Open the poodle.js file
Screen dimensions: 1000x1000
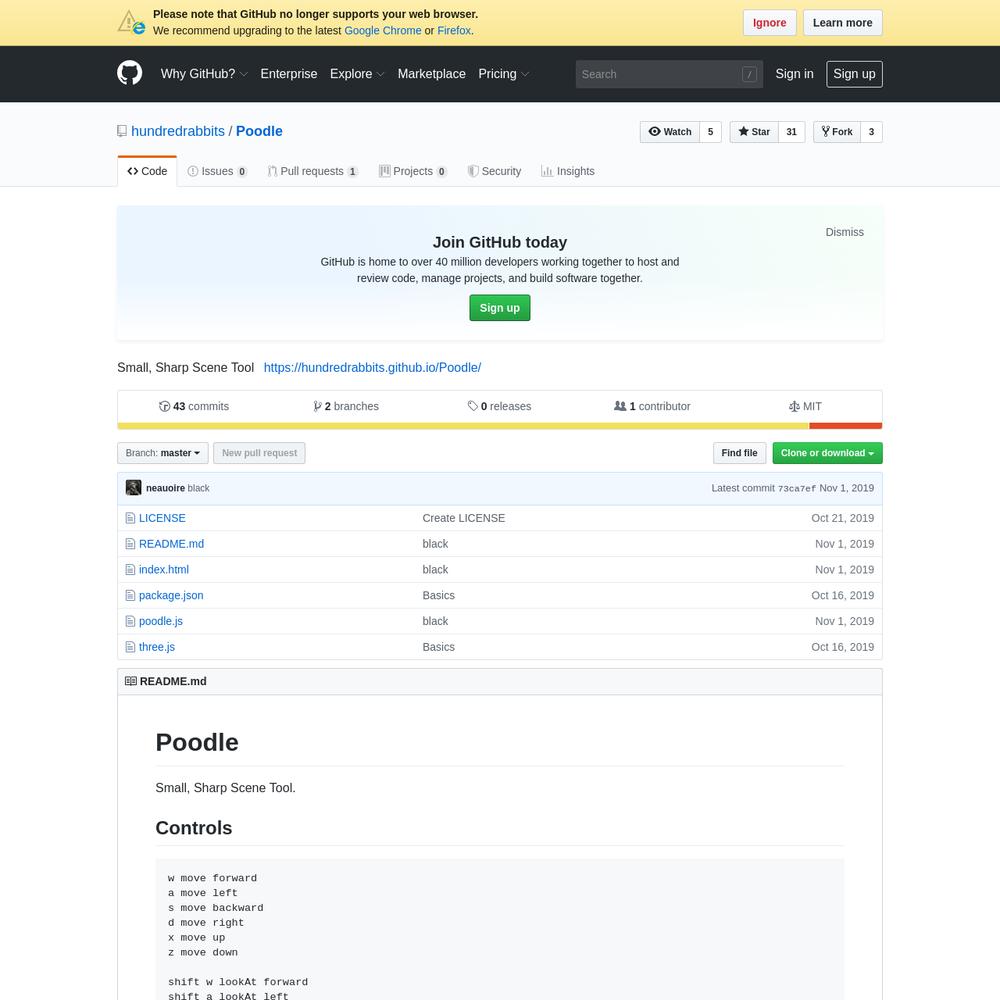point(161,621)
